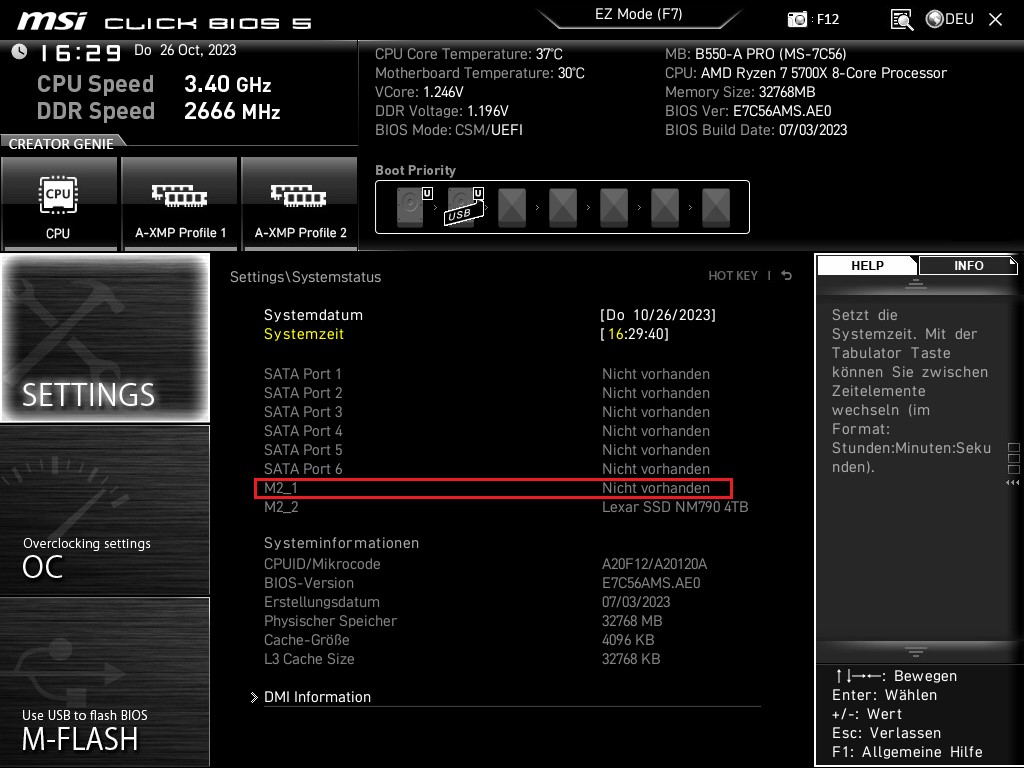The width and height of the screenshot is (1024, 768).
Task: Click the help panel top scroll handle
Action: 916,283
